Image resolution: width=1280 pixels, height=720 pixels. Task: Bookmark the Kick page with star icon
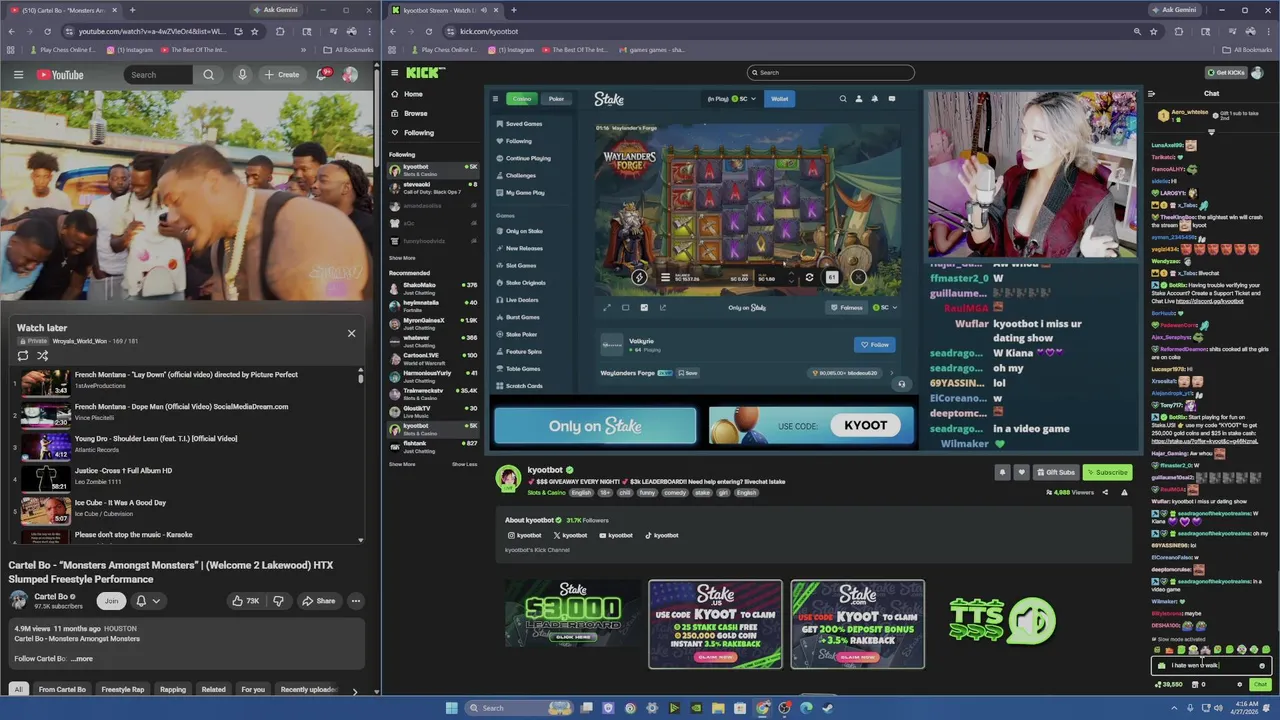click(x=1153, y=31)
